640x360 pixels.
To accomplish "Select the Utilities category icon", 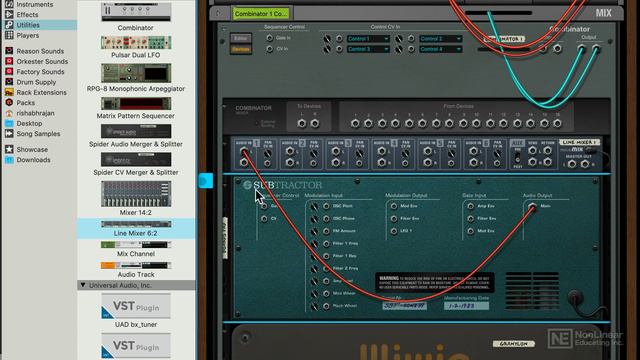I will 9,25.
